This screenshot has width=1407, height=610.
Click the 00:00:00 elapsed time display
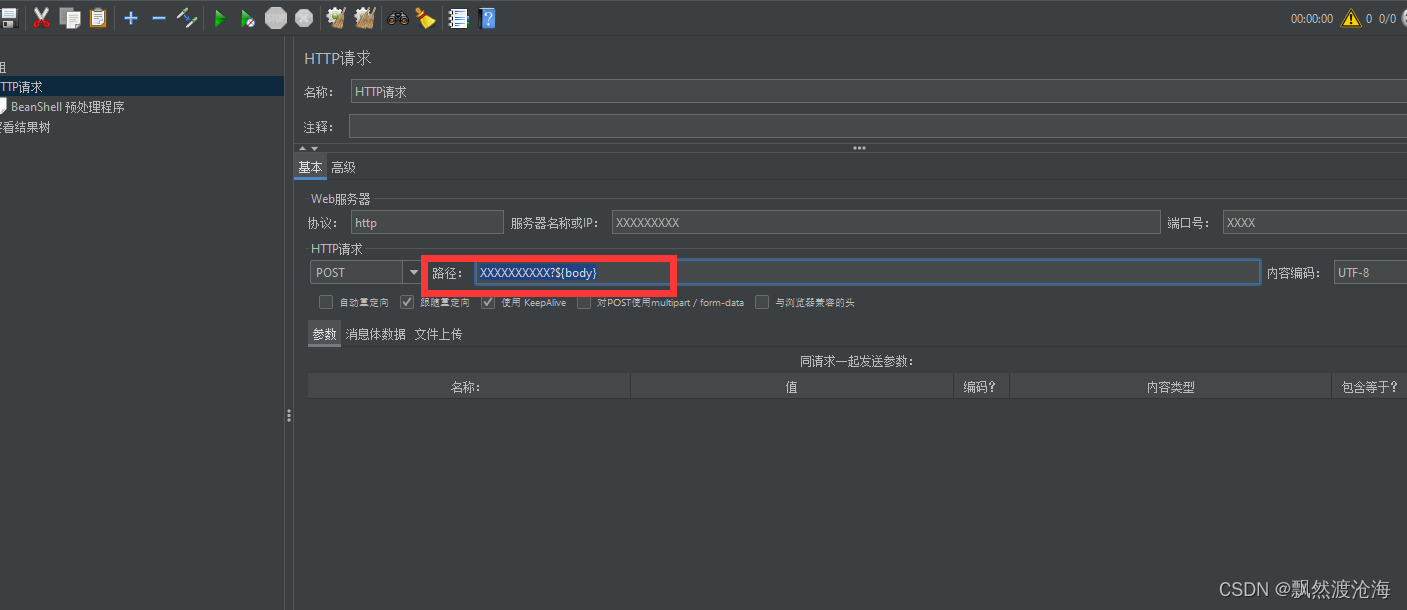tap(1311, 18)
